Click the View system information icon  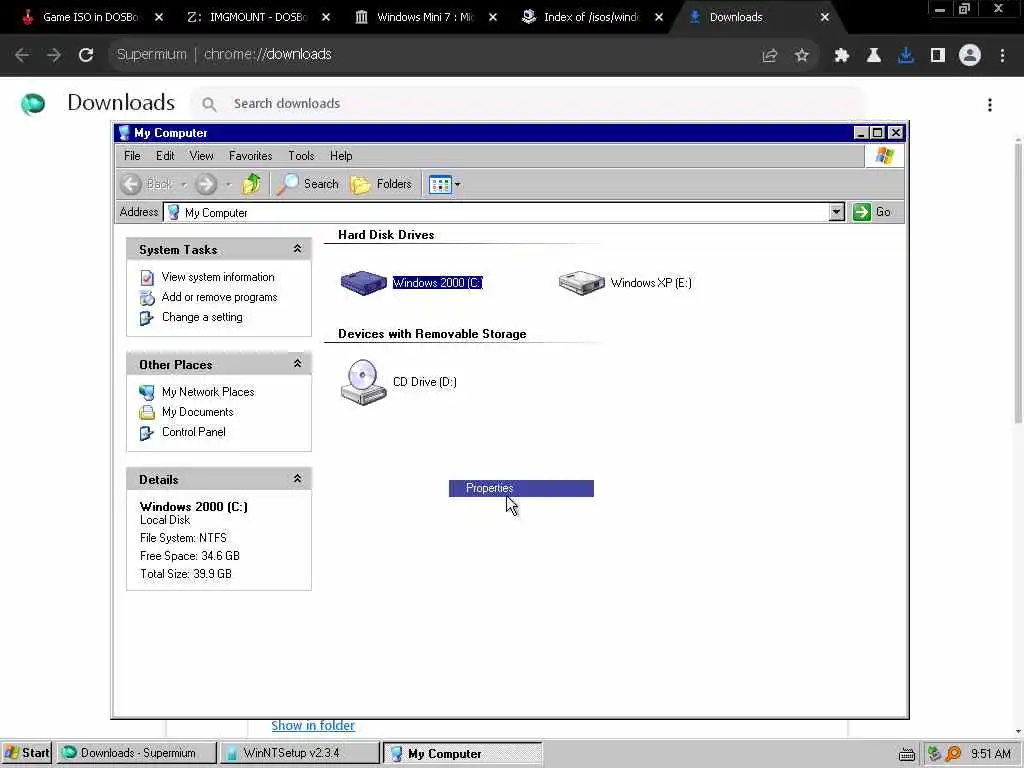coord(147,278)
